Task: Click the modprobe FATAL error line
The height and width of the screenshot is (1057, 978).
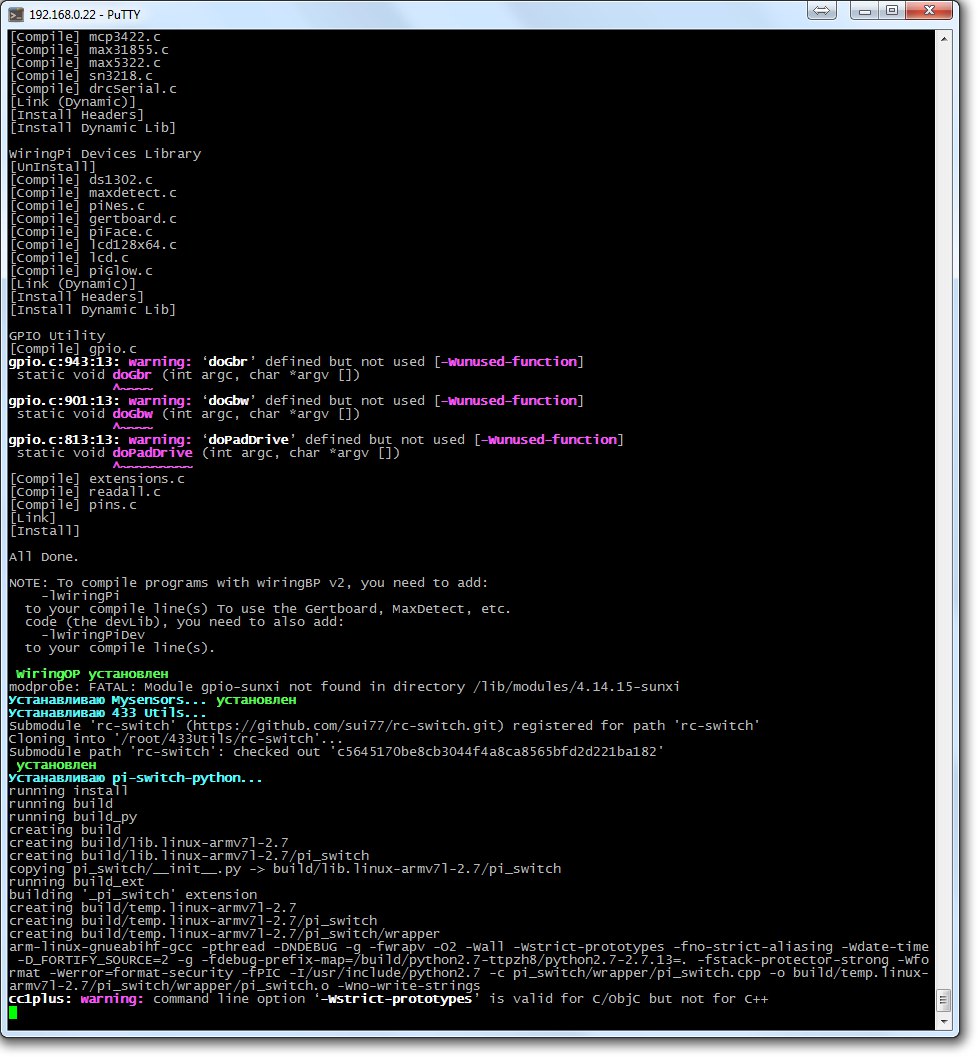Action: tap(344, 687)
